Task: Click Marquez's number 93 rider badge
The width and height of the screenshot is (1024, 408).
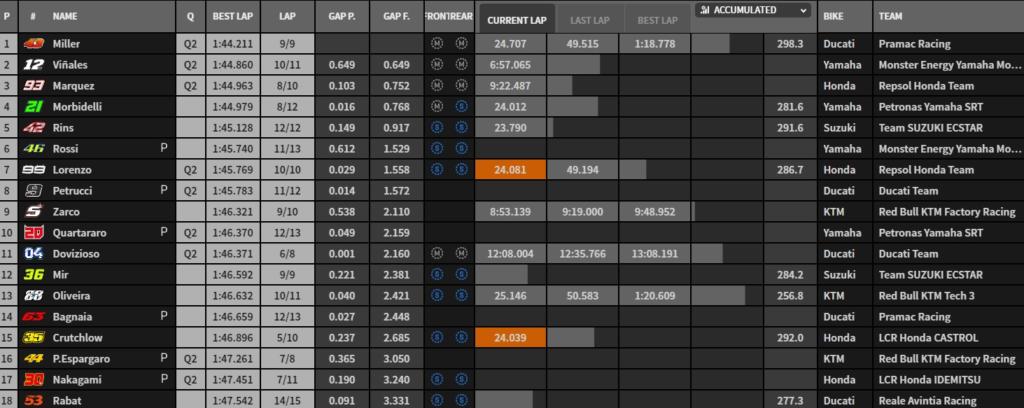Action: (33, 86)
